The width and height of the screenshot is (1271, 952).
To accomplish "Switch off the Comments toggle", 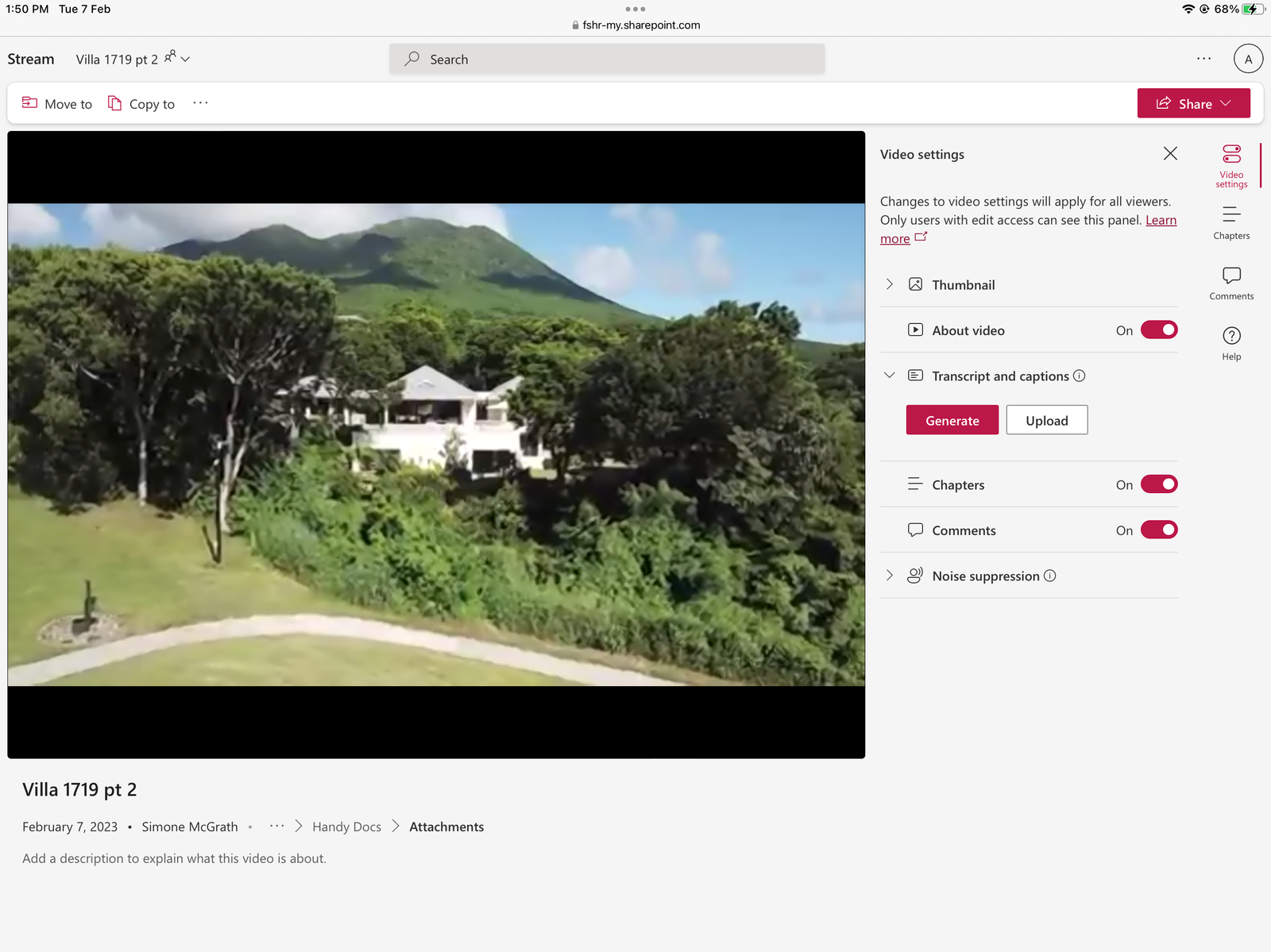I will click(x=1159, y=530).
